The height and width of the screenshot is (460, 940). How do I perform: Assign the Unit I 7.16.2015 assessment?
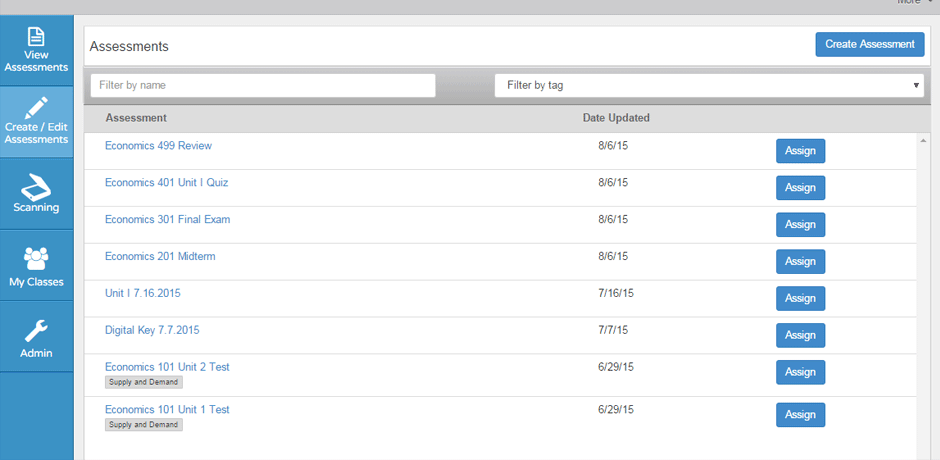click(x=800, y=298)
